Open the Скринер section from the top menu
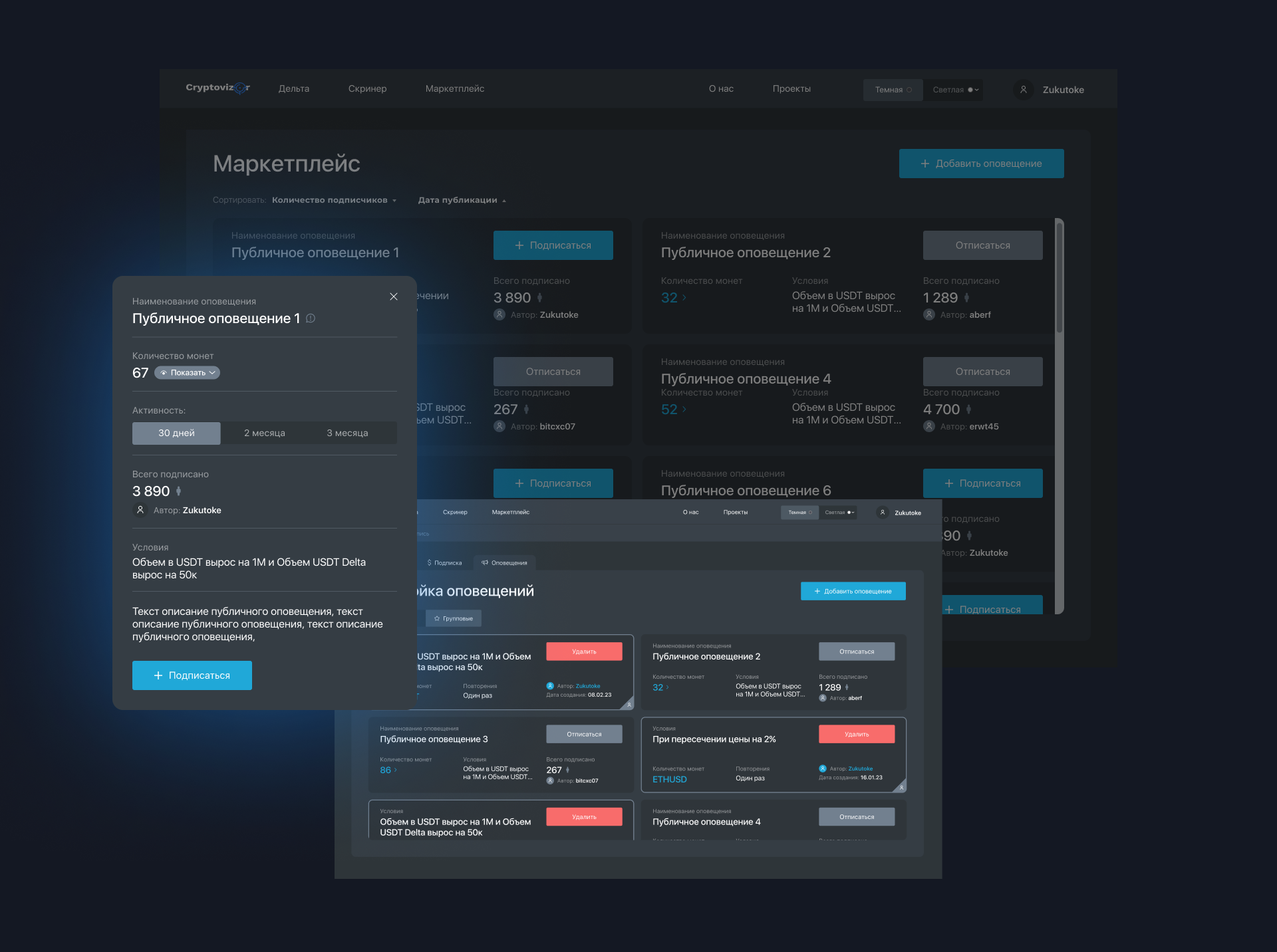 [x=367, y=88]
